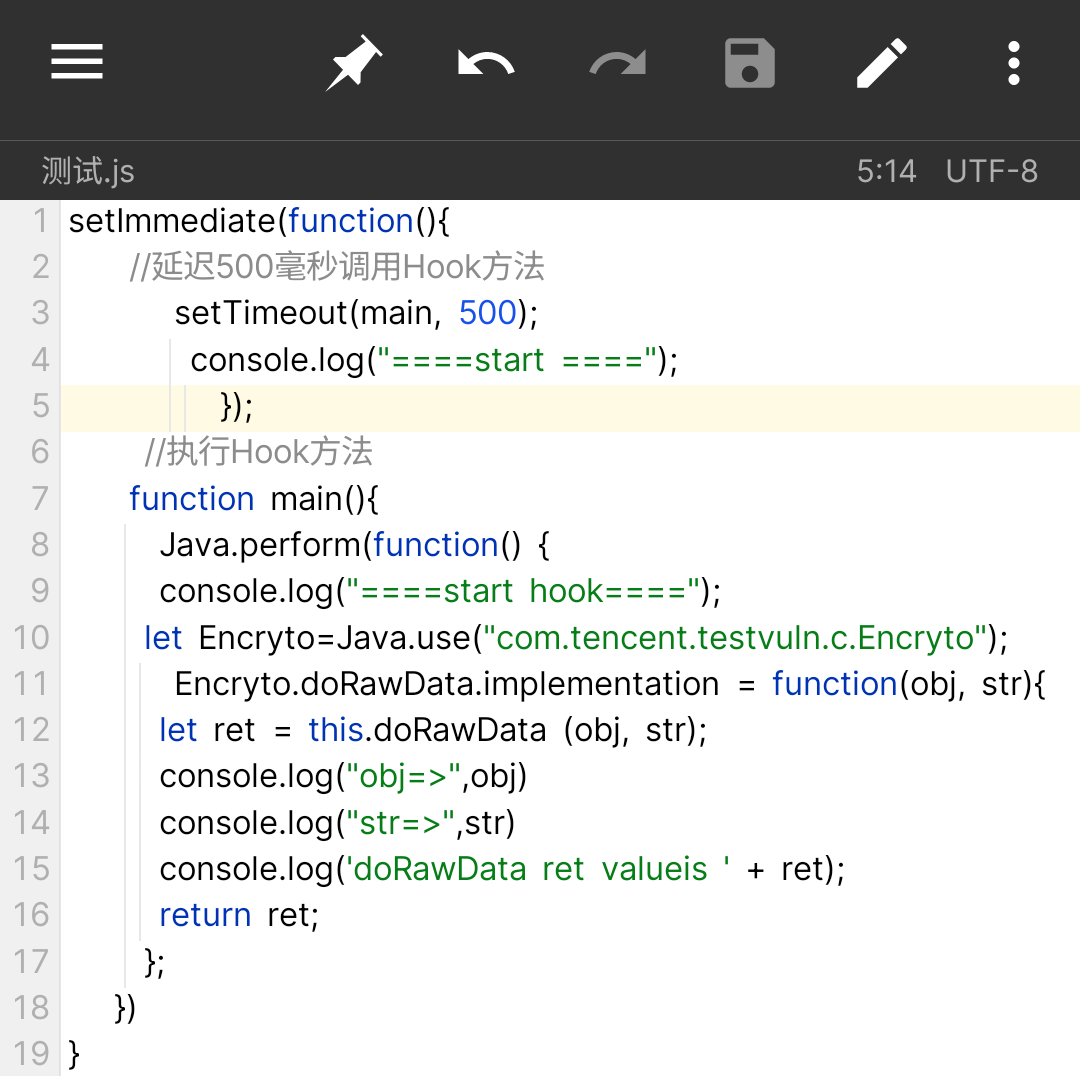Click the pin icon in toolbar
The width and height of the screenshot is (1080, 1076).
[x=355, y=64]
